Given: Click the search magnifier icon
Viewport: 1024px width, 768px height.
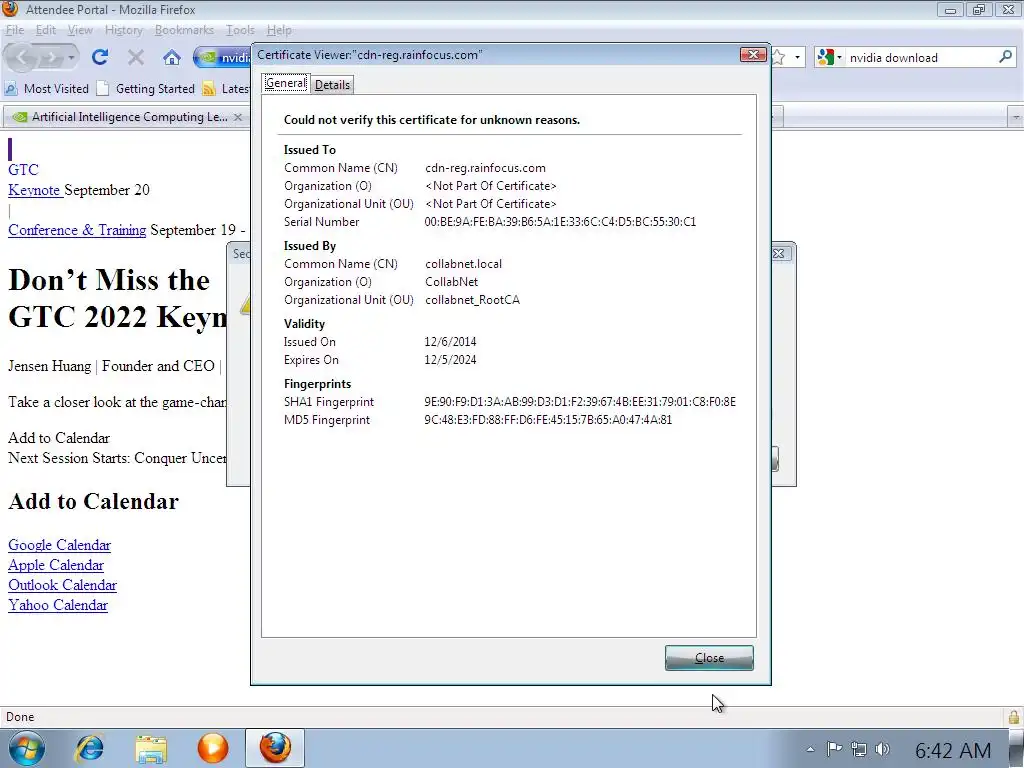Looking at the screenshot, I should pyautogui.click(x=1006, y=57).
